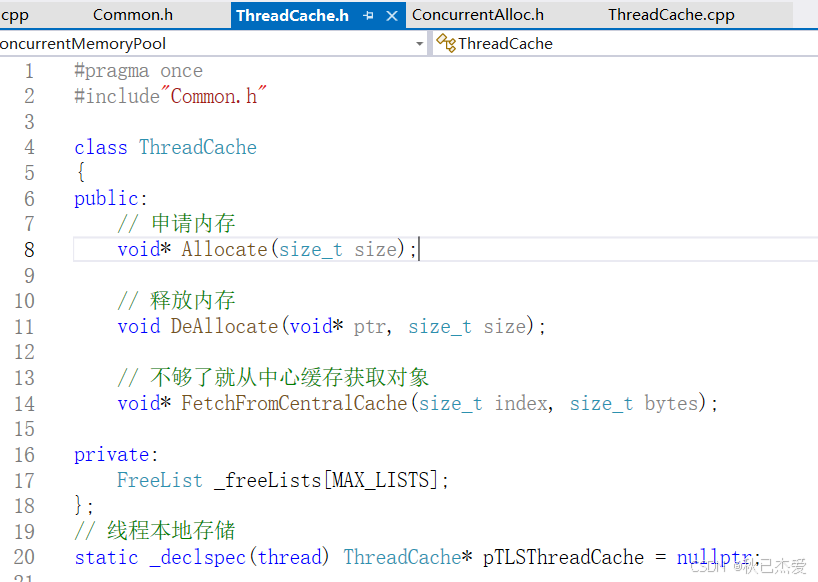818x582 pixels.
Task: Open the ConcurrentAlloc.h tab
Action: pyautogui.click(x=477, y=15)
